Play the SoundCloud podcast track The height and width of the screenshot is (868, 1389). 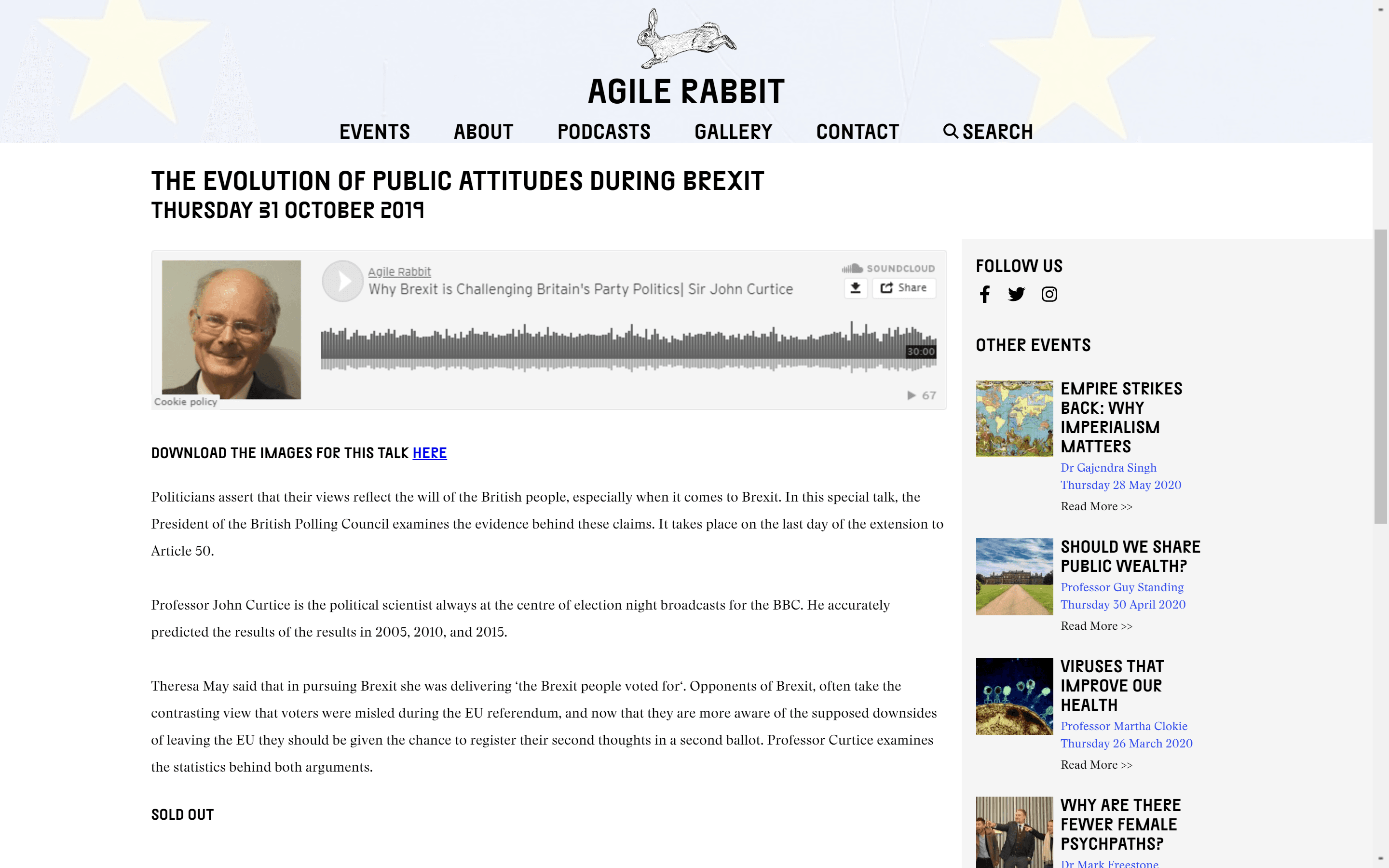pos(342,281)
